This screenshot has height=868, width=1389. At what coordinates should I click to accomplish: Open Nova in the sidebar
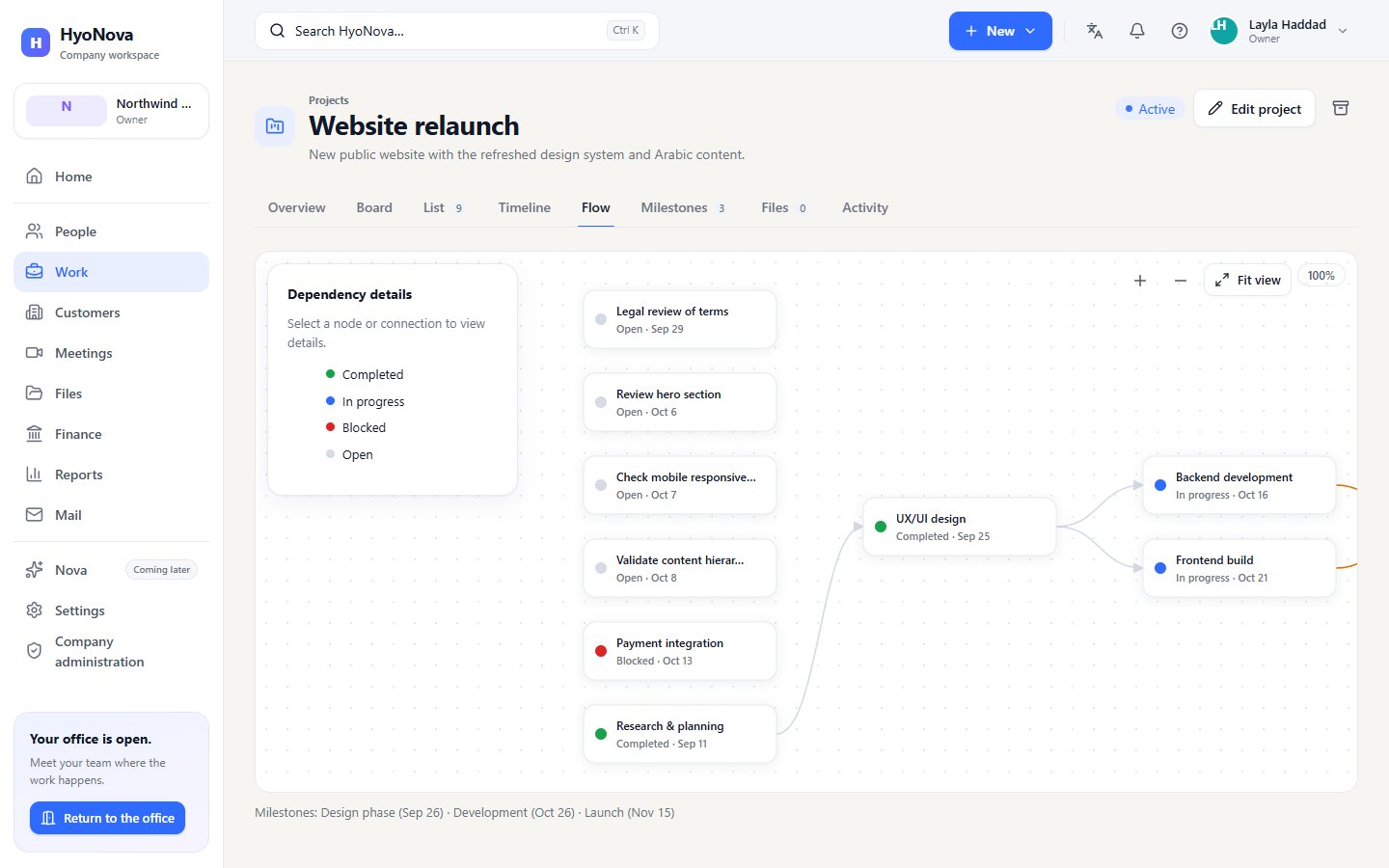[x=111, y=570]
